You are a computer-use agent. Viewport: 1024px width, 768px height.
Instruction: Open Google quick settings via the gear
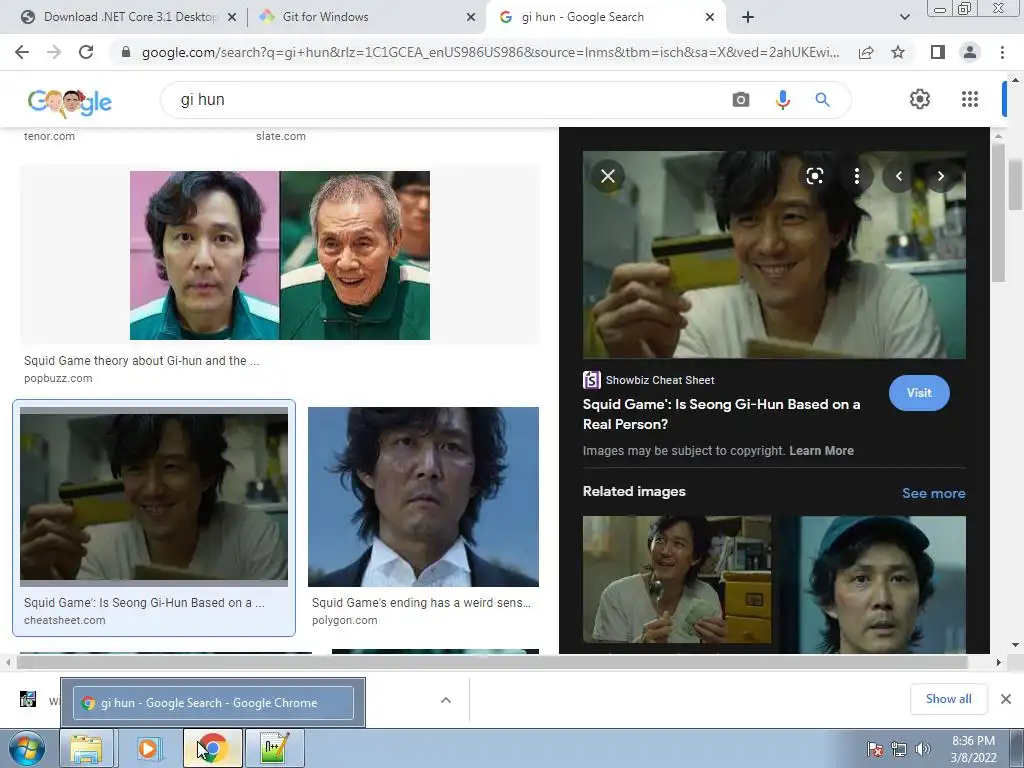coord(920,99)
